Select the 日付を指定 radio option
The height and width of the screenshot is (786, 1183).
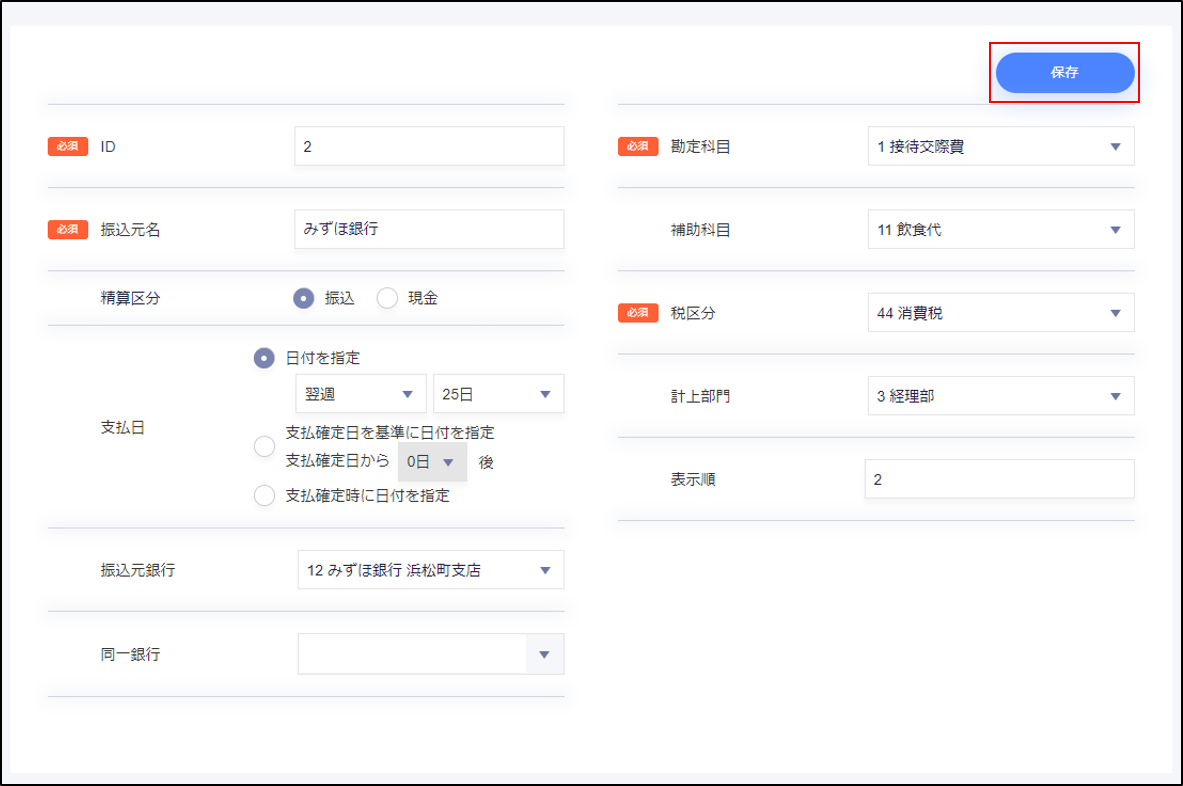point(264,358)
